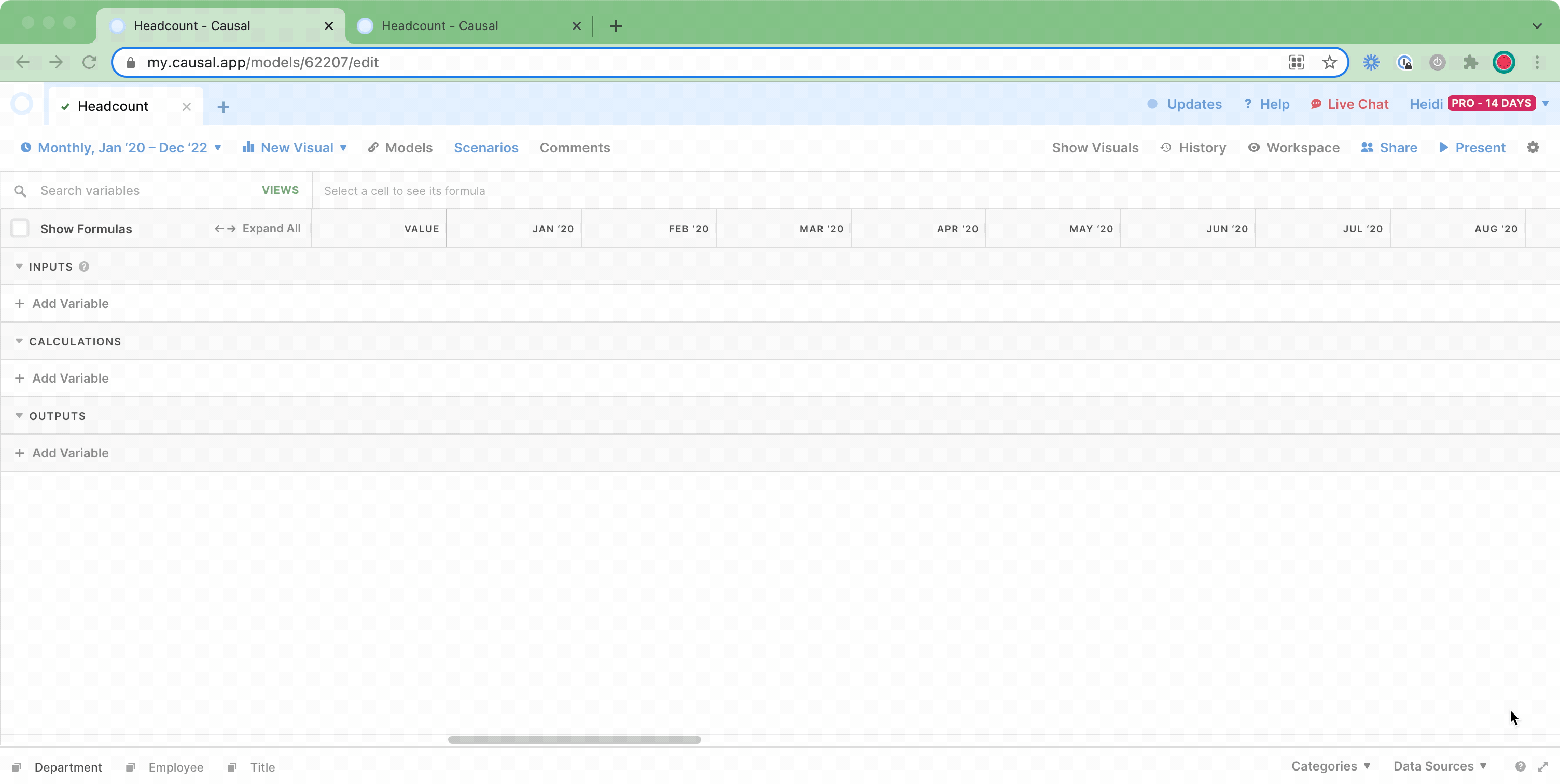Viewport: 1560px width, 784px height.
Task: Open the Monthly date range dropdown
Action: point(121,148)
